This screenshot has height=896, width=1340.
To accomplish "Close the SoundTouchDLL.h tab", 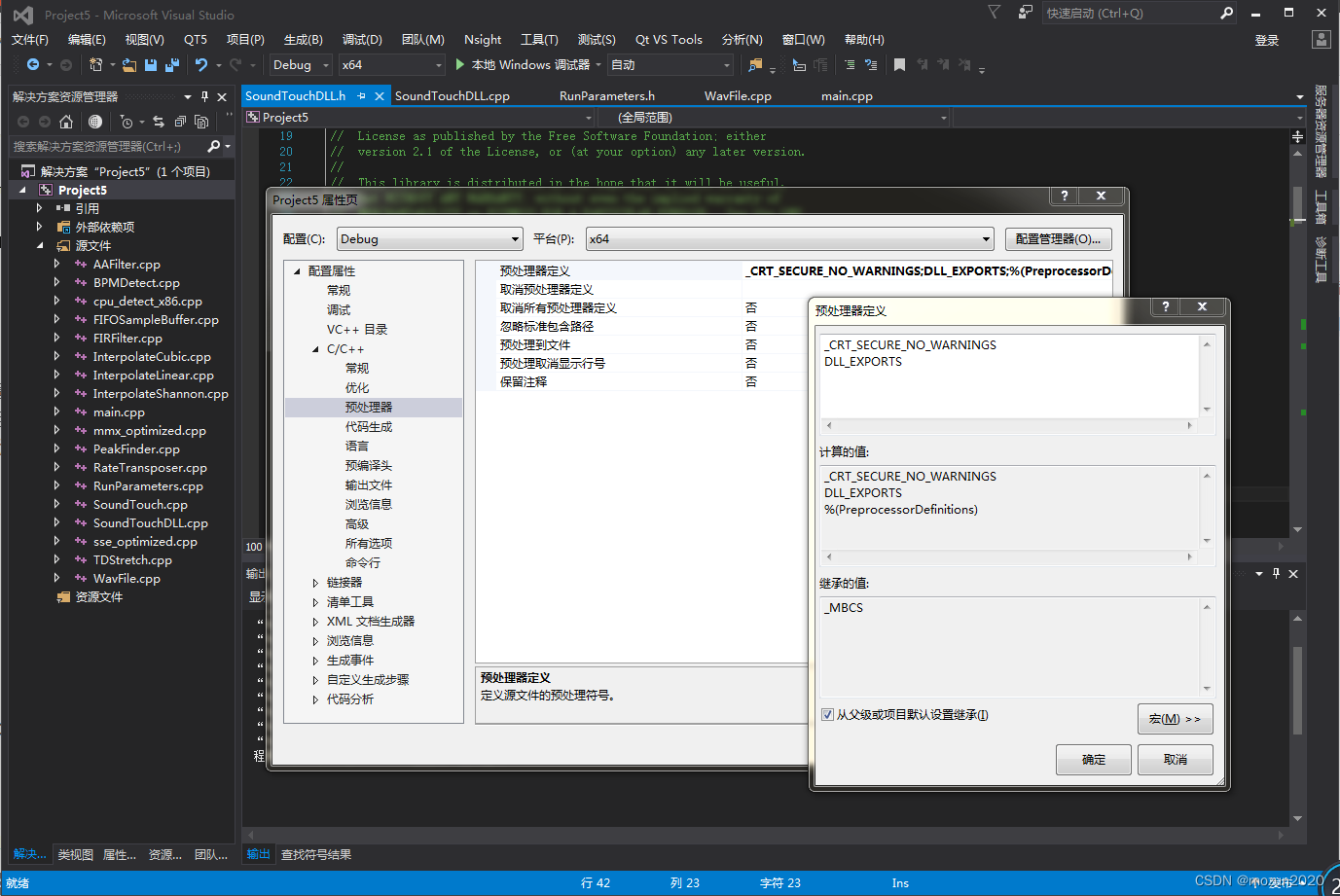I will [380, 96].
